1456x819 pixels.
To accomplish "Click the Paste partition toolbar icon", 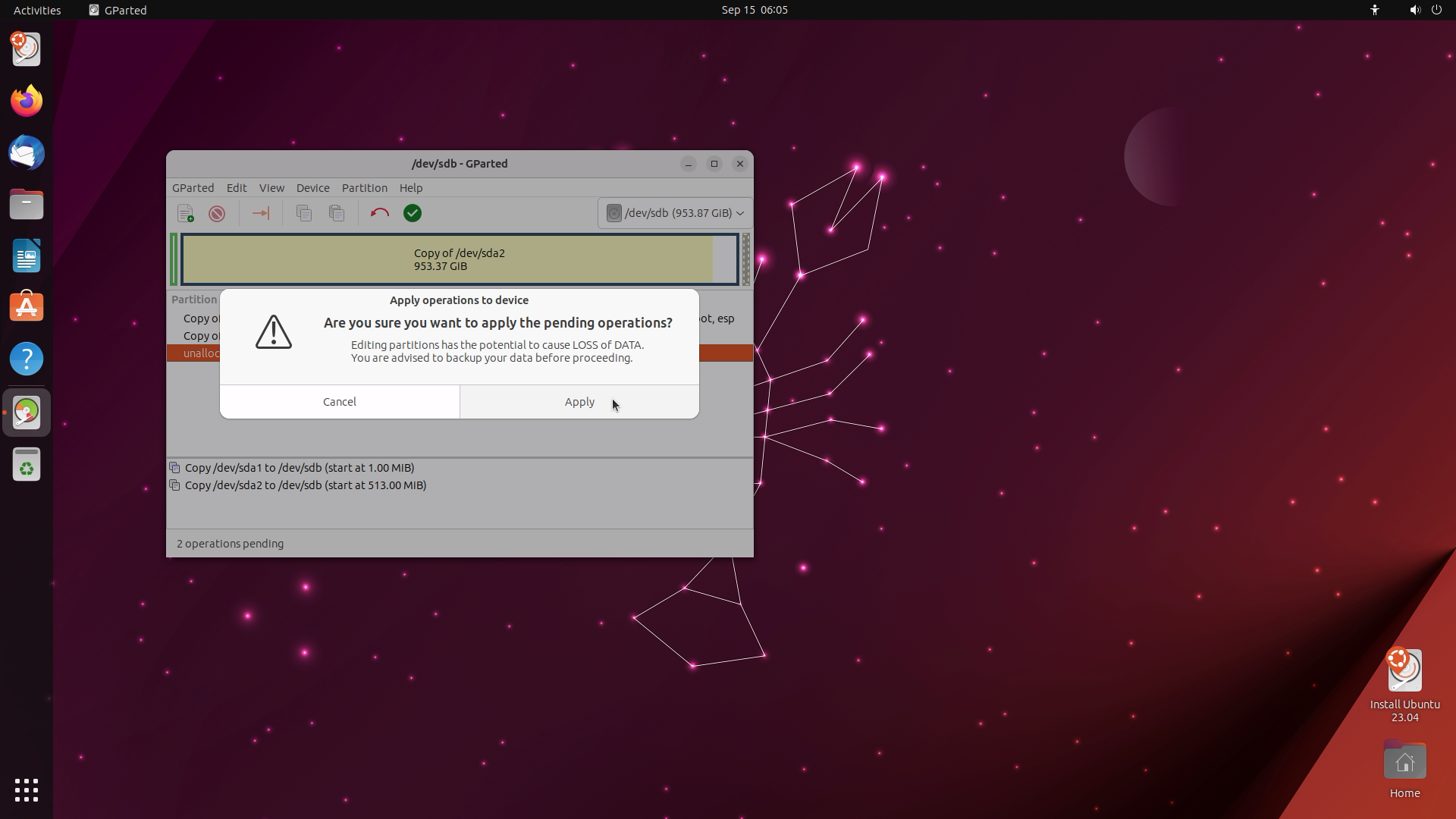I will coord(337,214).
